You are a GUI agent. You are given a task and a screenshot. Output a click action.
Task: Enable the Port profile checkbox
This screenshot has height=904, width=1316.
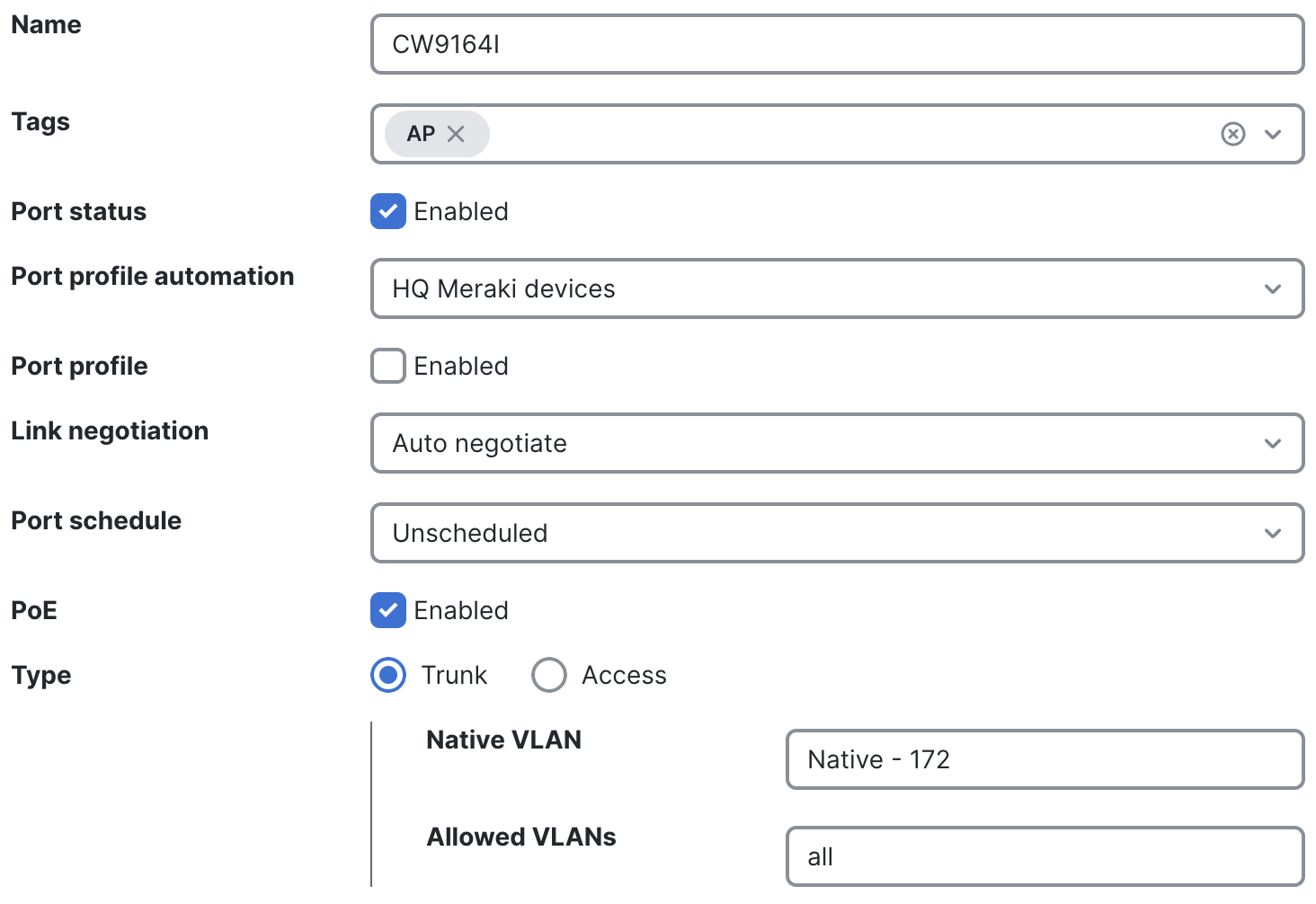tap(387, 366)
